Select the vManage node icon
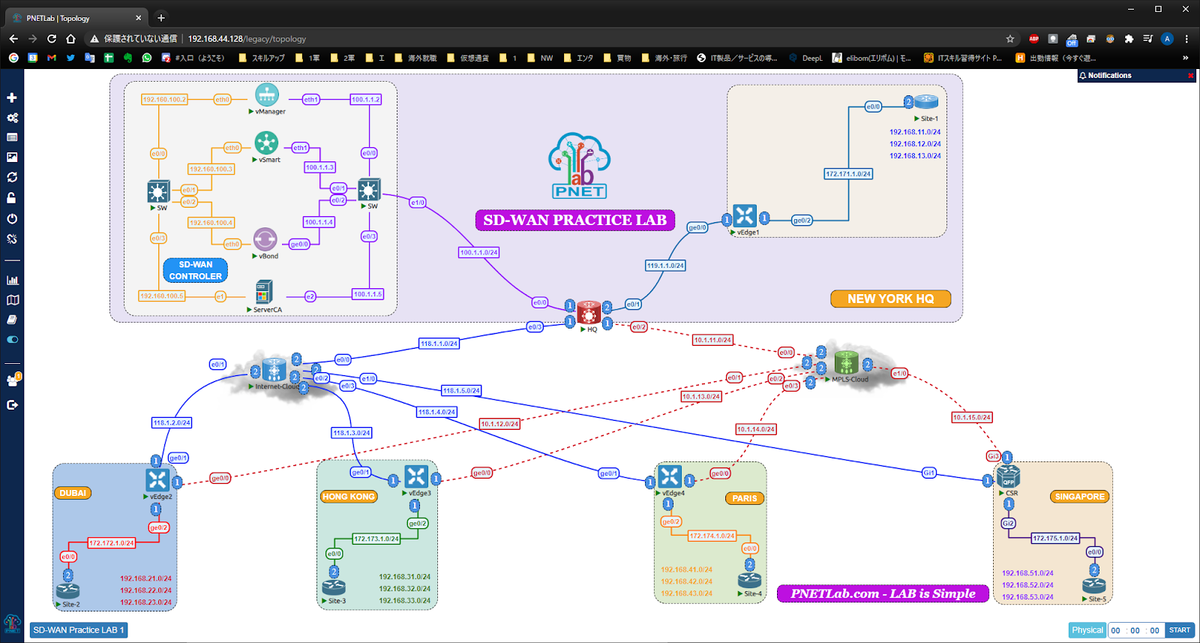The image size is (1200, 643). click(x=266, y=95)
